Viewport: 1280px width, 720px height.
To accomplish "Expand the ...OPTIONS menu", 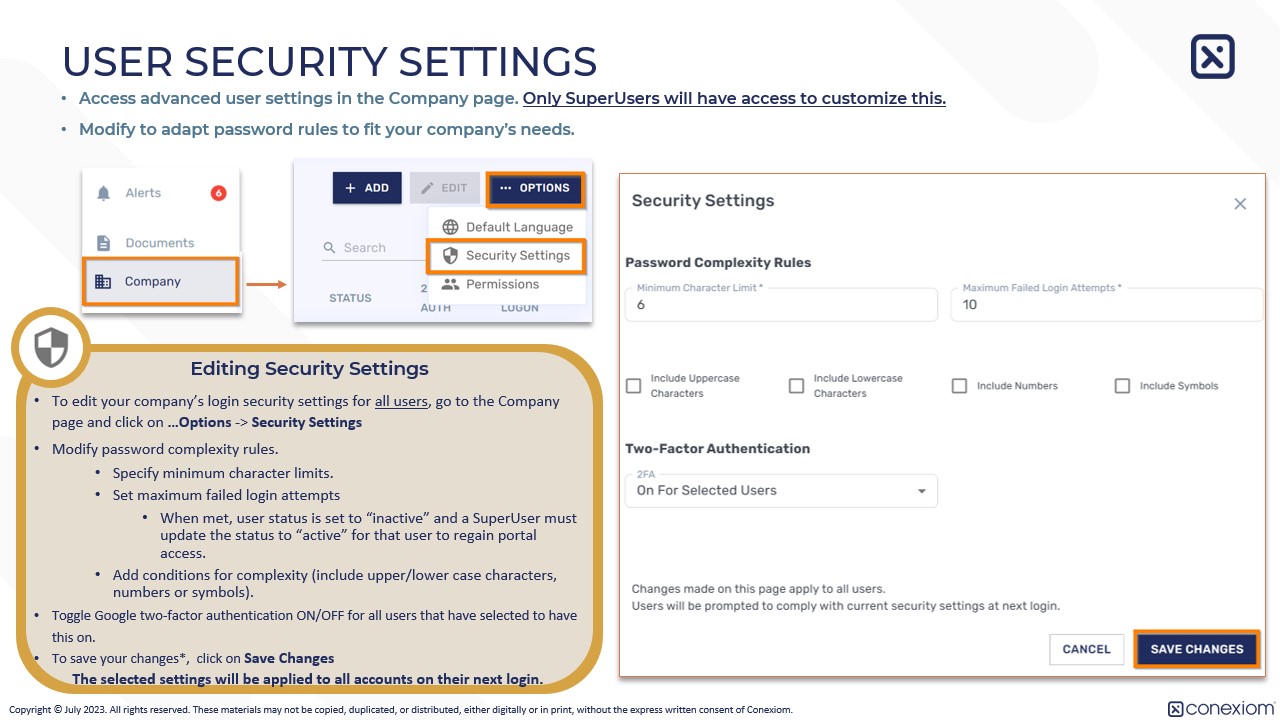I will 535,189.
